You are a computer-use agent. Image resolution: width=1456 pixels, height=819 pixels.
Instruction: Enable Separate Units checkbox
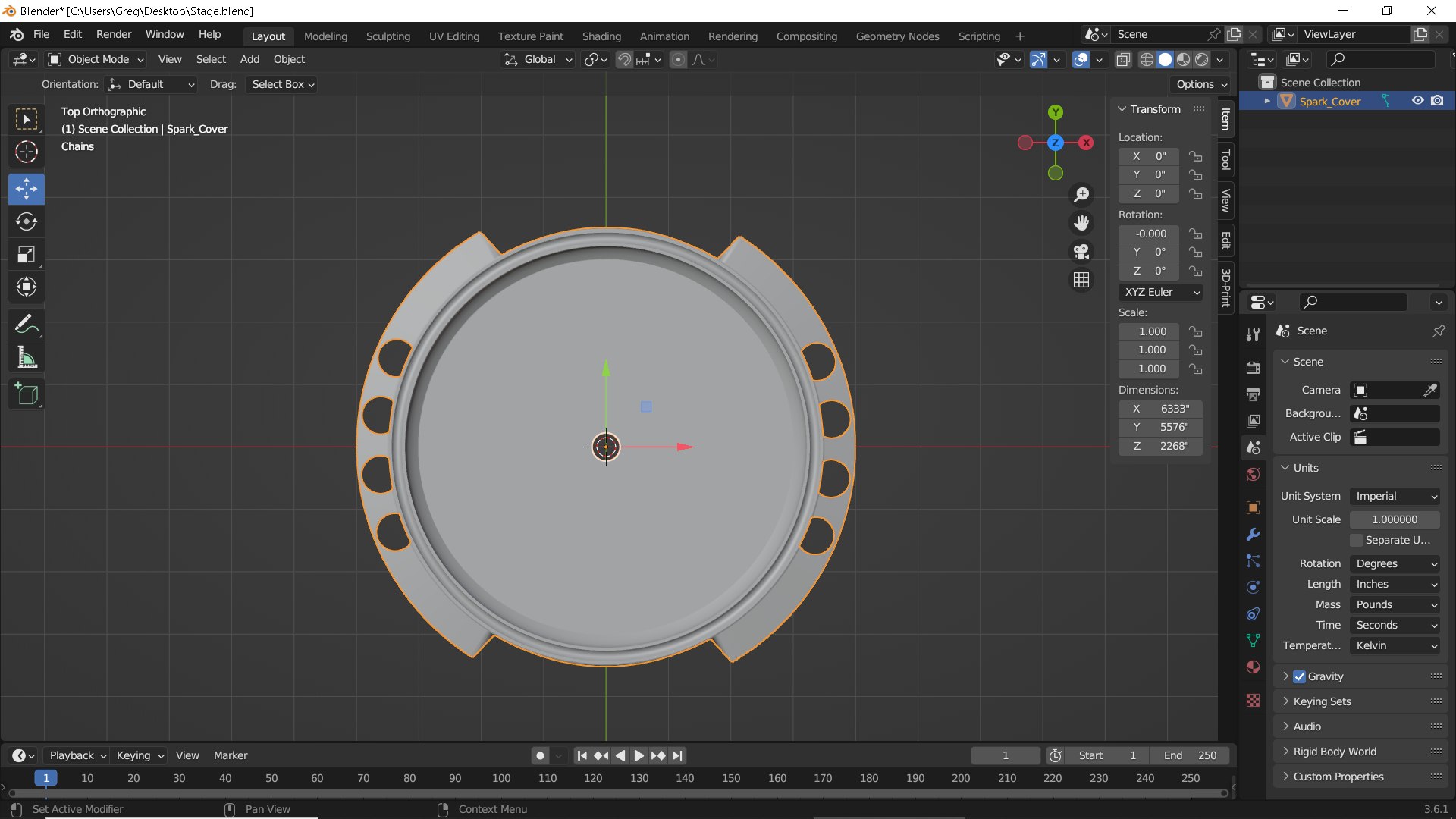tap(1356, 540)
